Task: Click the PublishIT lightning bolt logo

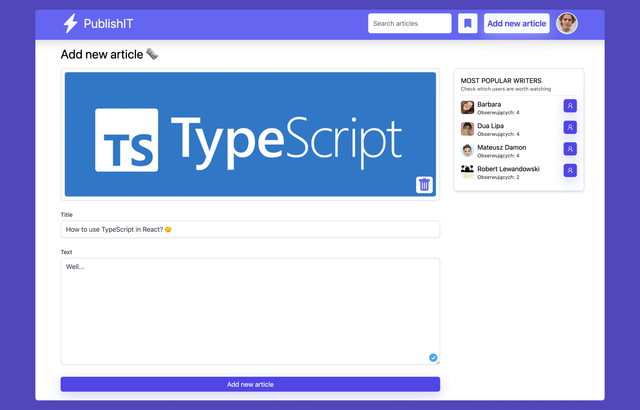Action: click(x=70, y=23)
